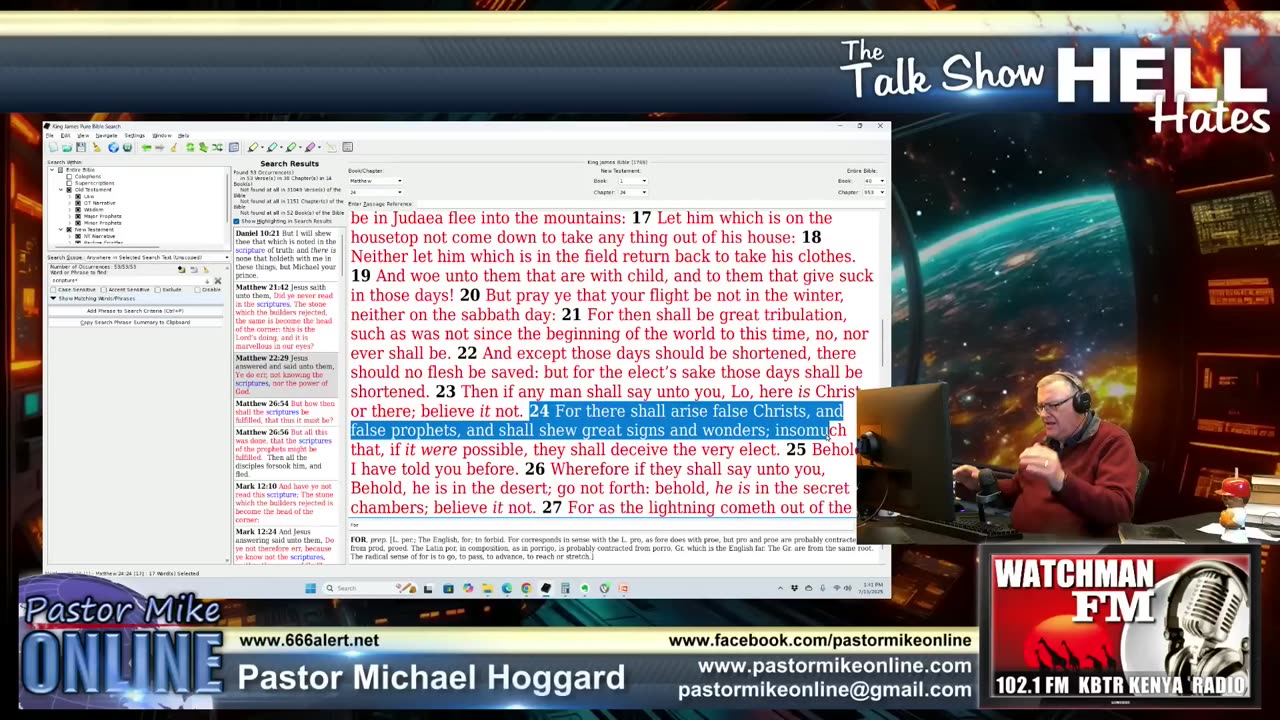Click the New Search toolbar icon
1280x720 pixels.
(x=52, y=147)
